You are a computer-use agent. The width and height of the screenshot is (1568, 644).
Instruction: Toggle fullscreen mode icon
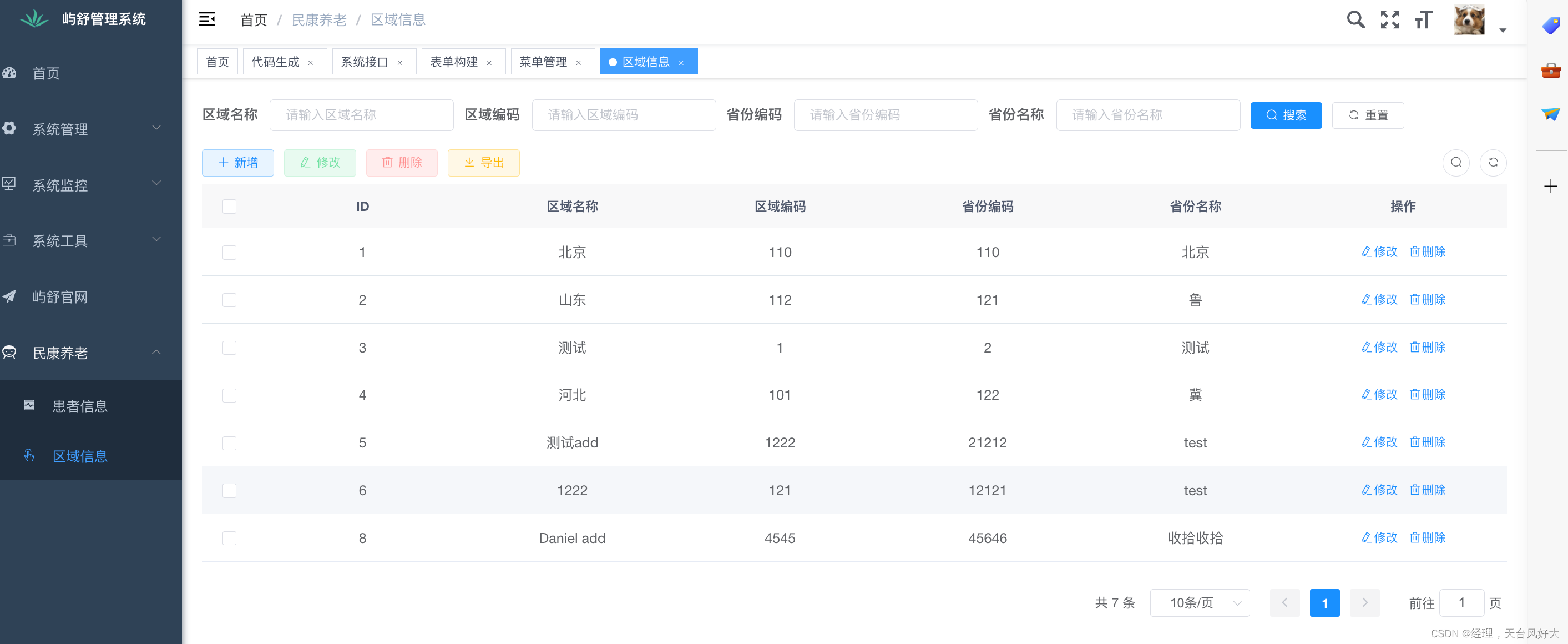pos(1389,19)
